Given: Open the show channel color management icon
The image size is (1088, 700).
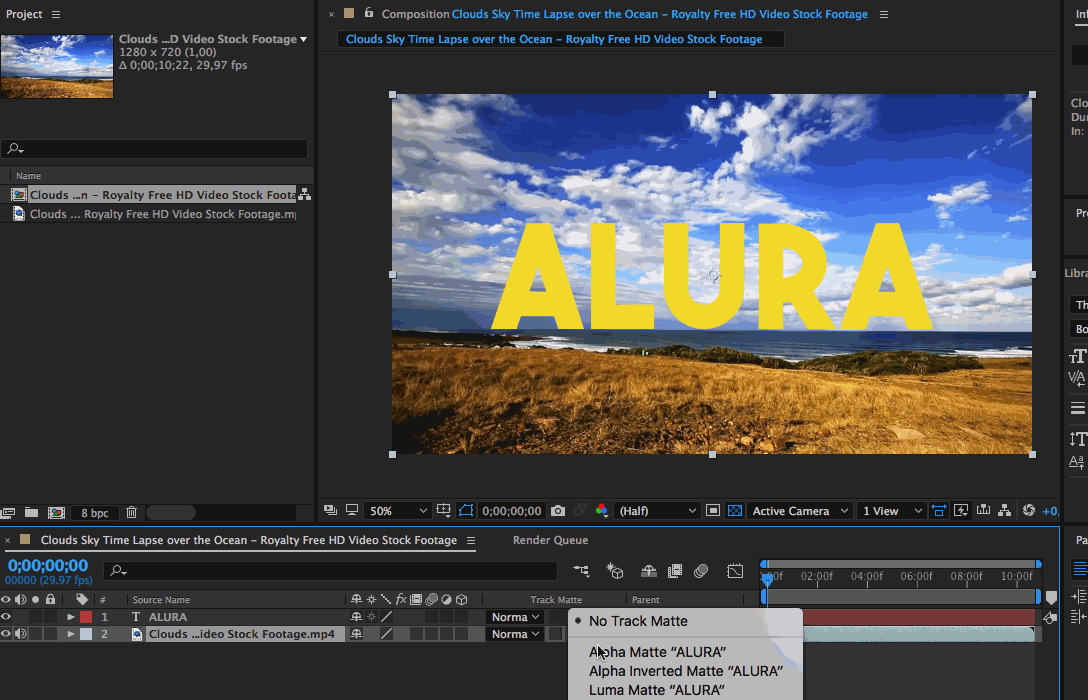Looking at the screenshot, I should coord(601,511).
